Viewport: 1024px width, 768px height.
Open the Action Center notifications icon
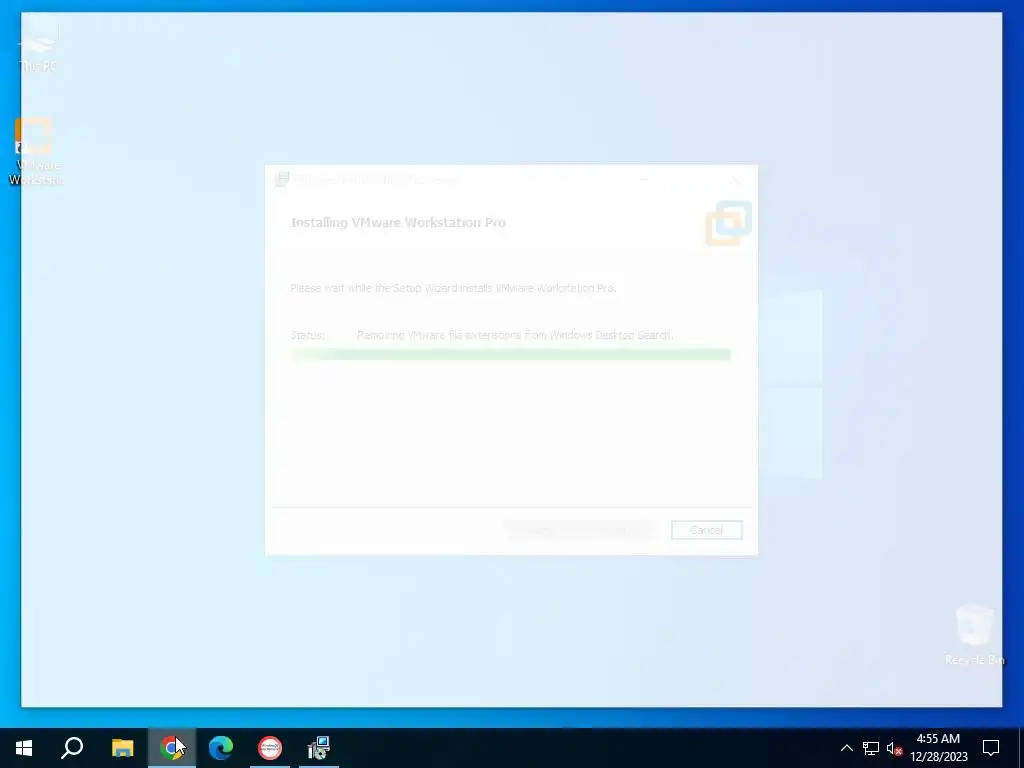pyautogui.click(x=991, y=748)
